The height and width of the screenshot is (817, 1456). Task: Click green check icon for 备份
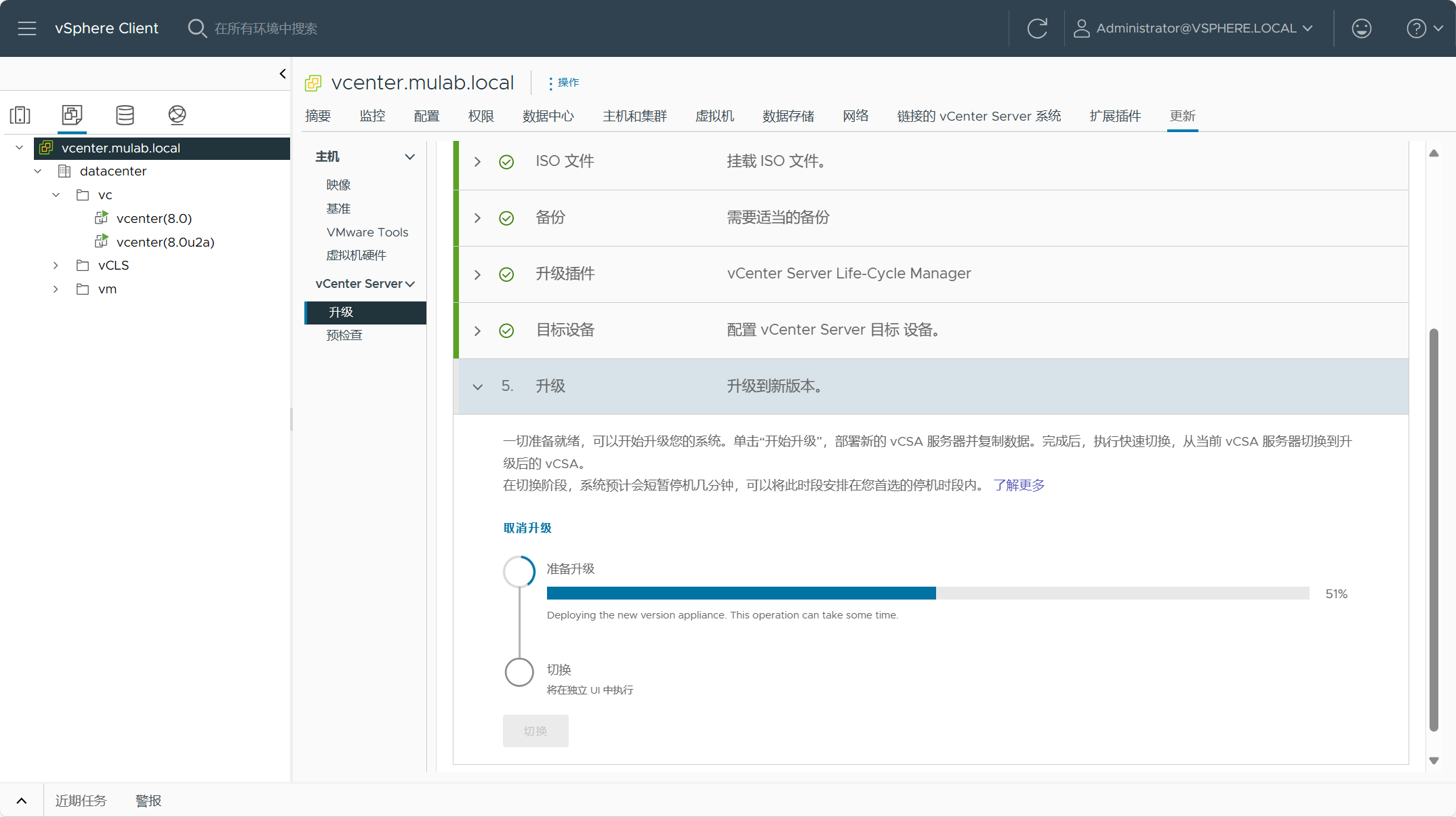[506, 218]
